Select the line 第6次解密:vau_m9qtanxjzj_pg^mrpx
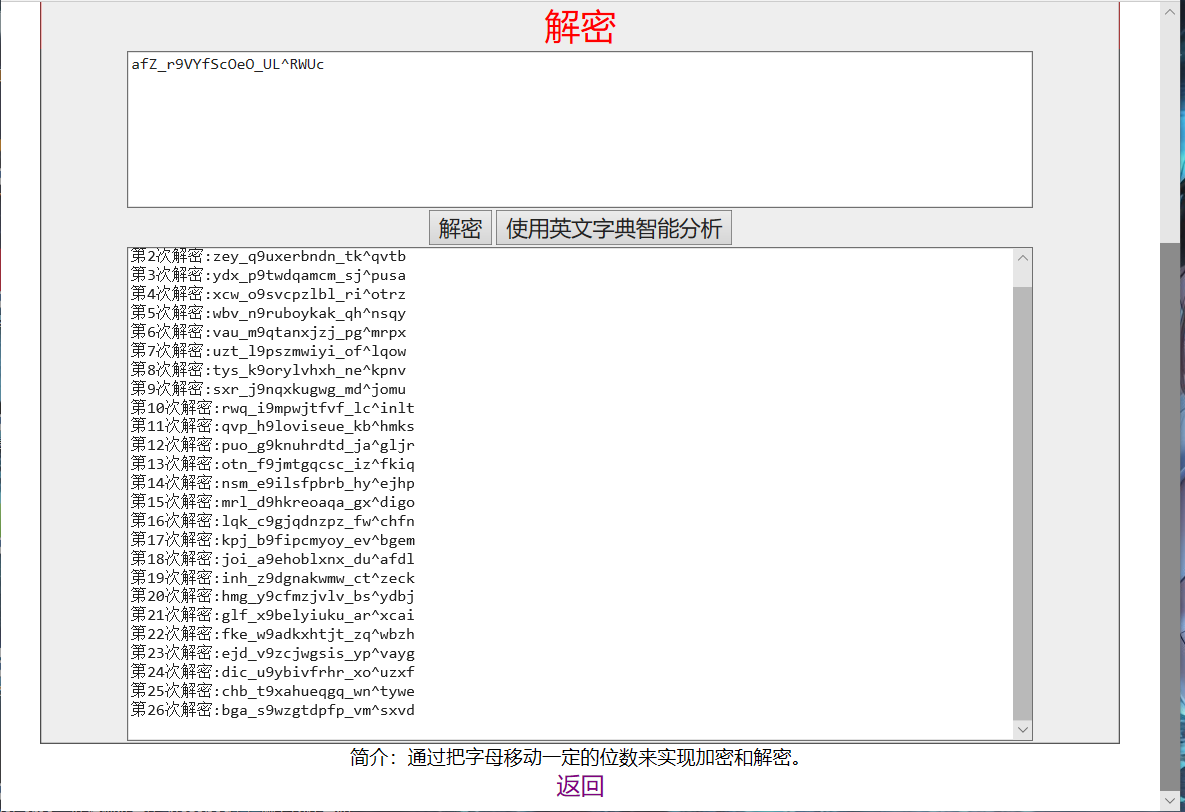 tap(268, 332)
